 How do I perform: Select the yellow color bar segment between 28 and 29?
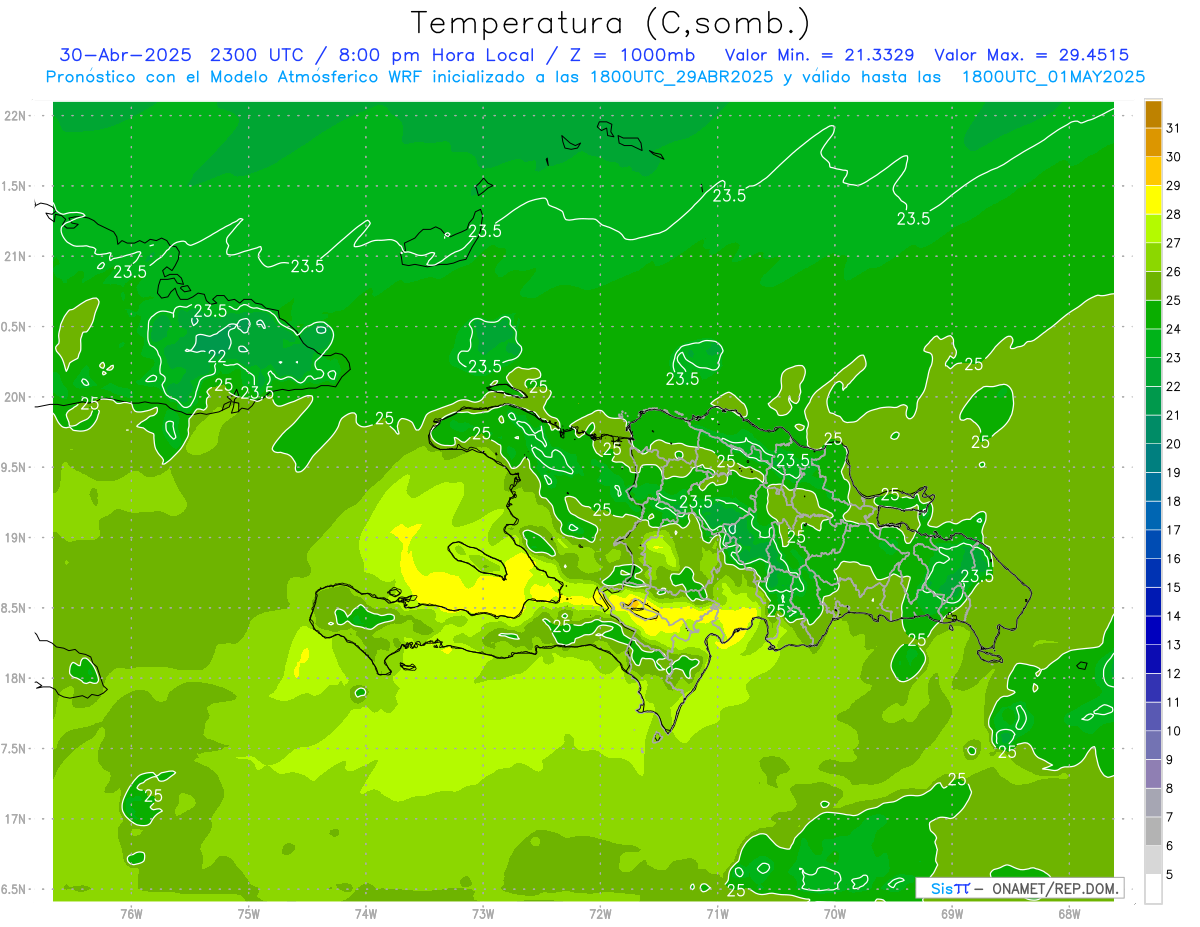1153,200
